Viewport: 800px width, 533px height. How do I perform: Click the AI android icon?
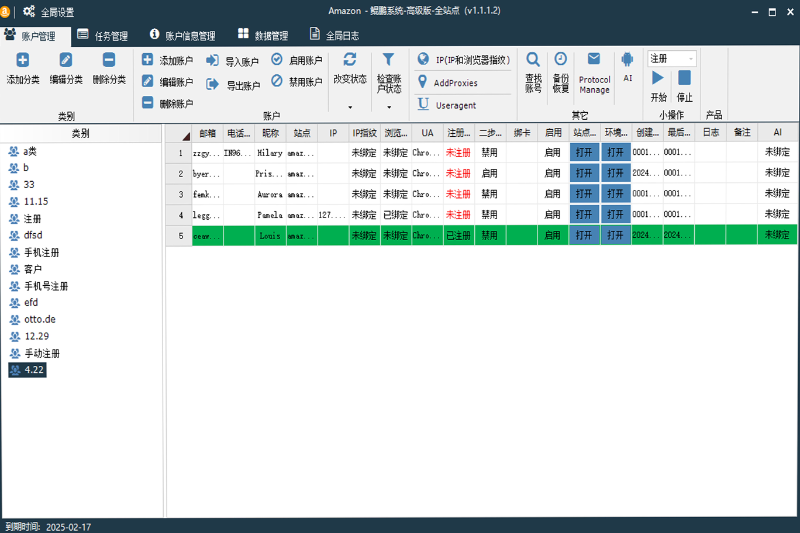627,60
